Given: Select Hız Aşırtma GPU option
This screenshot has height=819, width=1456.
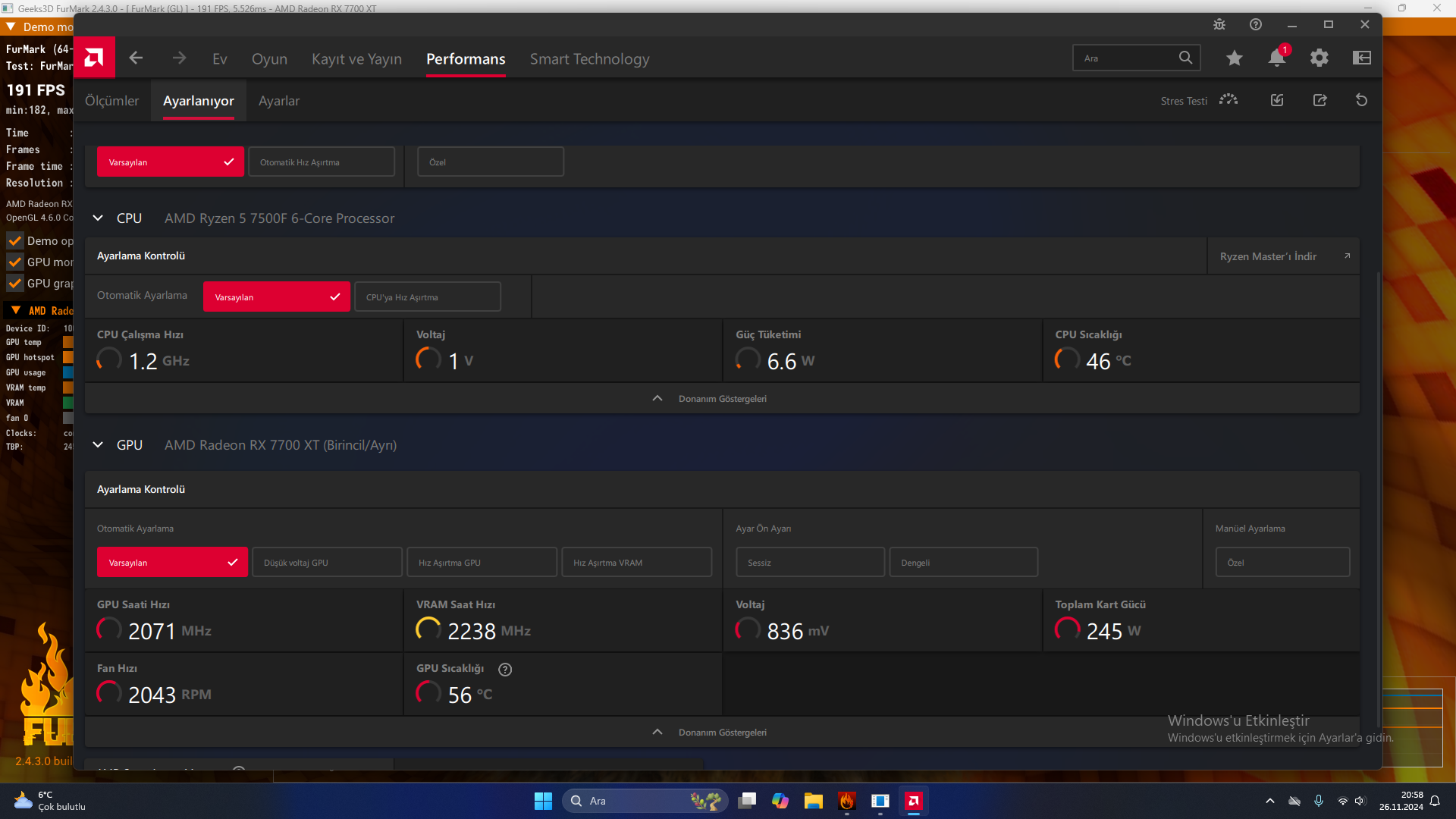Looking at the screenshot, I should point(482,563).
